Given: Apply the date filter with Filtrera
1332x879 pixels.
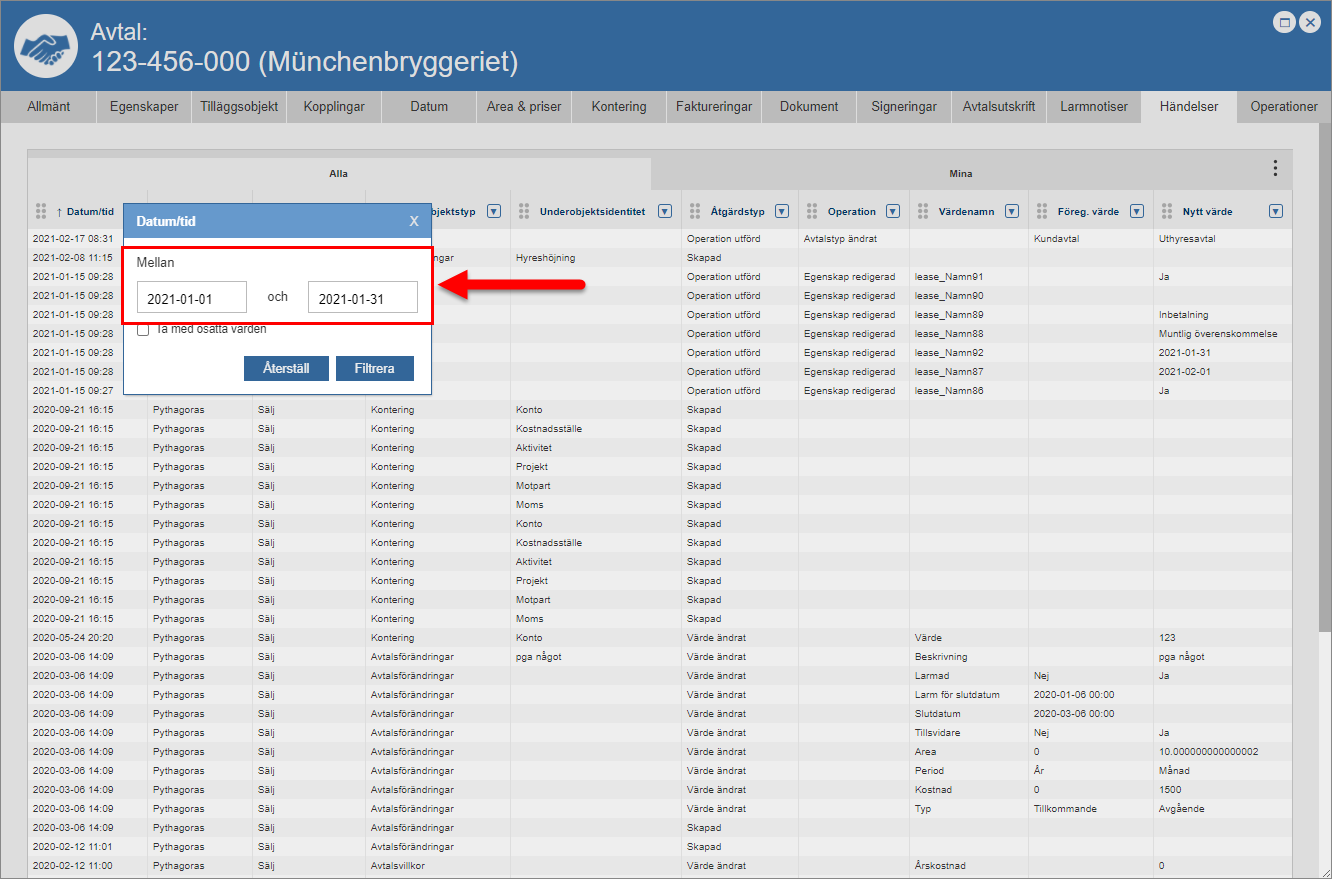Looking at the screenshot, I should (x=375, y=368).
